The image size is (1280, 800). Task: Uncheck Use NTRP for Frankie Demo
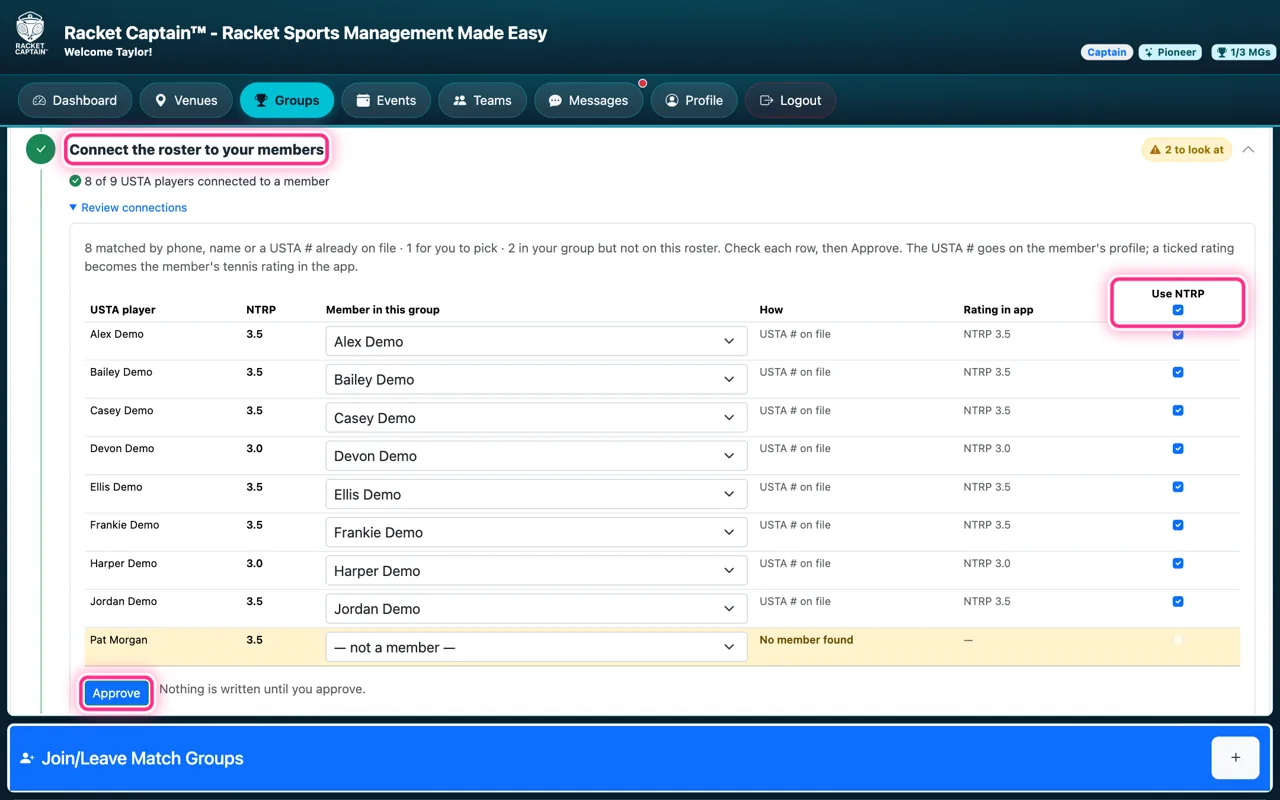(1178, 525)
